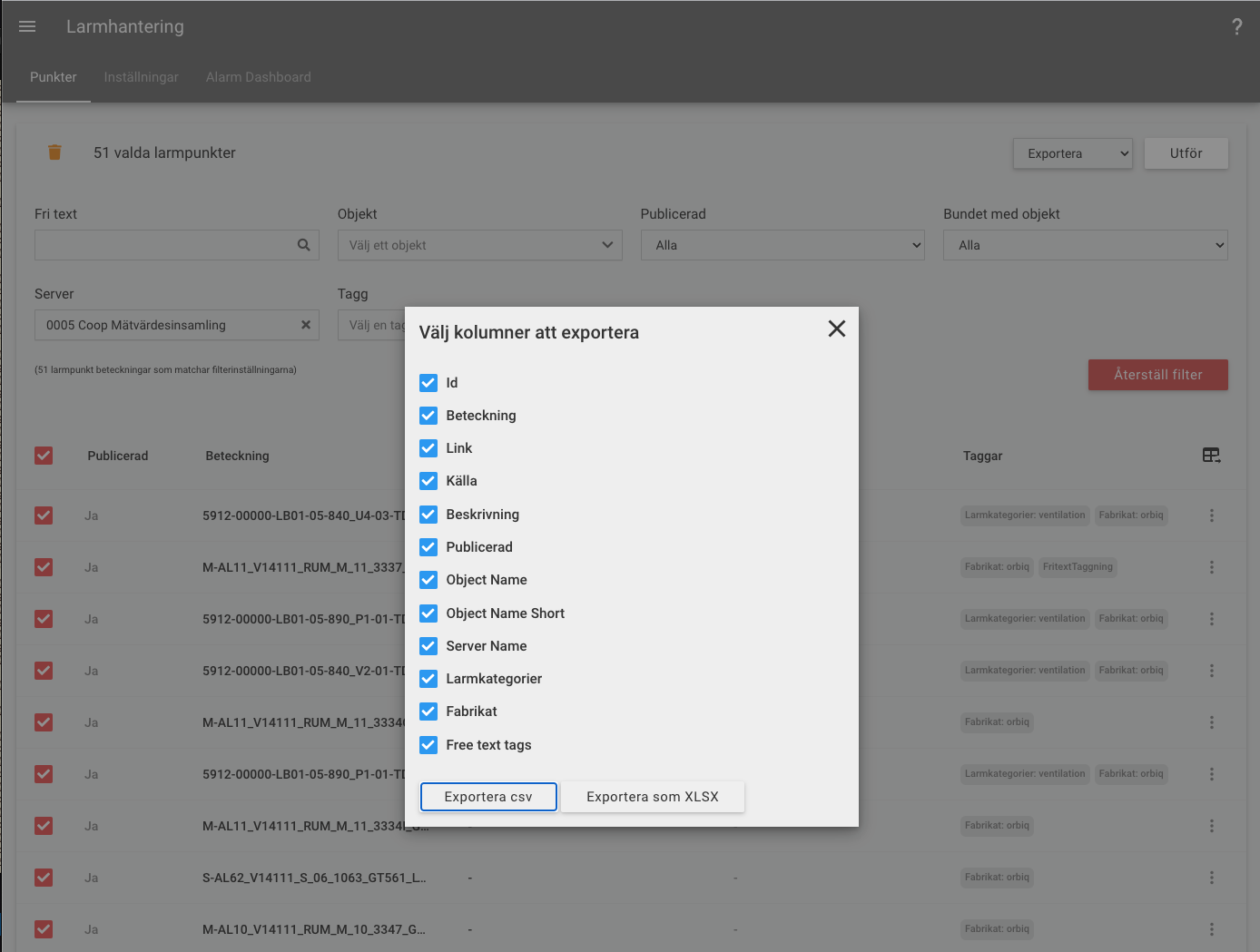Open the three-dot menu for the S-AL62 row
The image size is (1260, 952).
[1211, 878]
